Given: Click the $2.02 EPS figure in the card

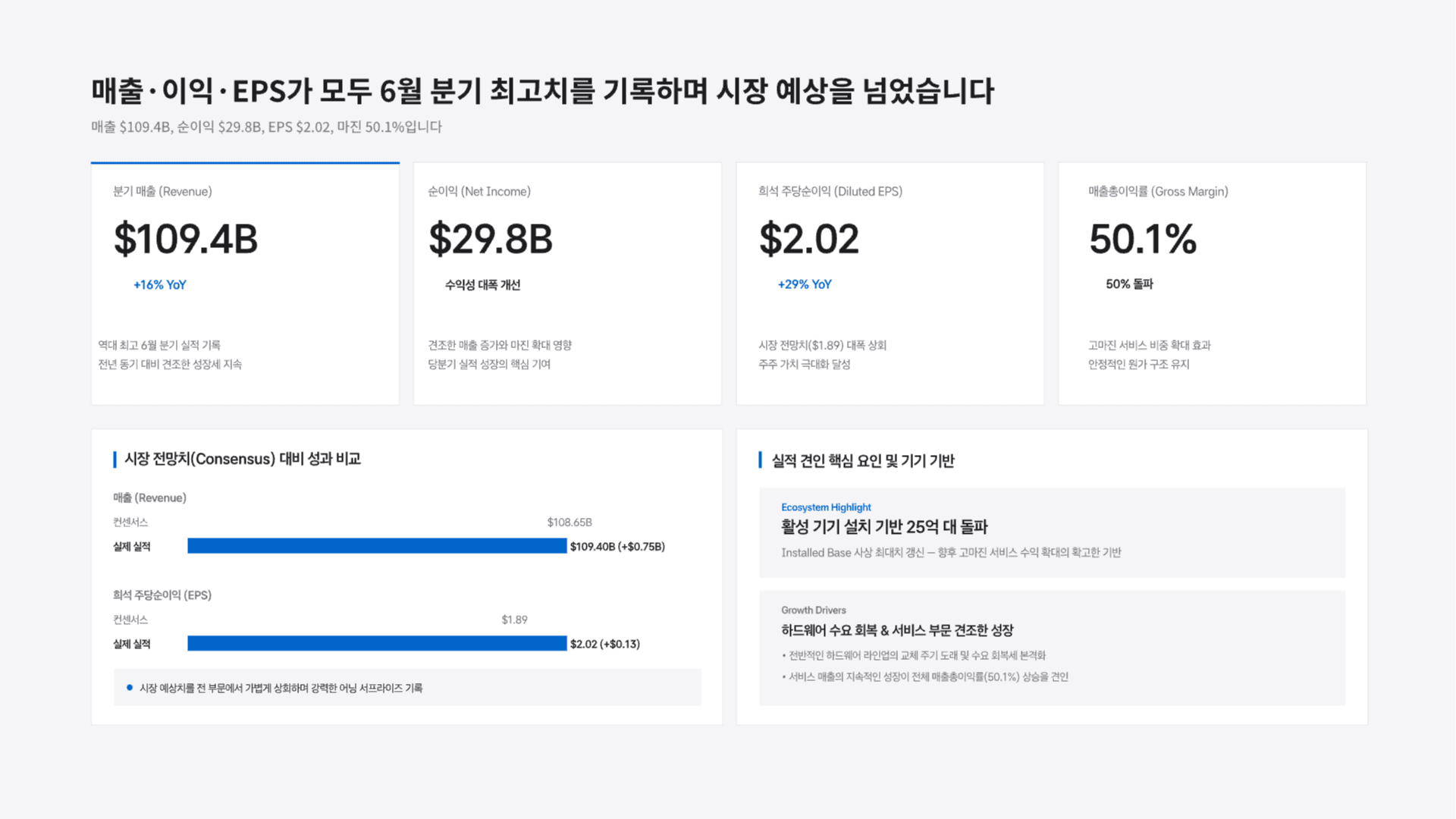Looking at the screenshot, I should tap(809, 239).
